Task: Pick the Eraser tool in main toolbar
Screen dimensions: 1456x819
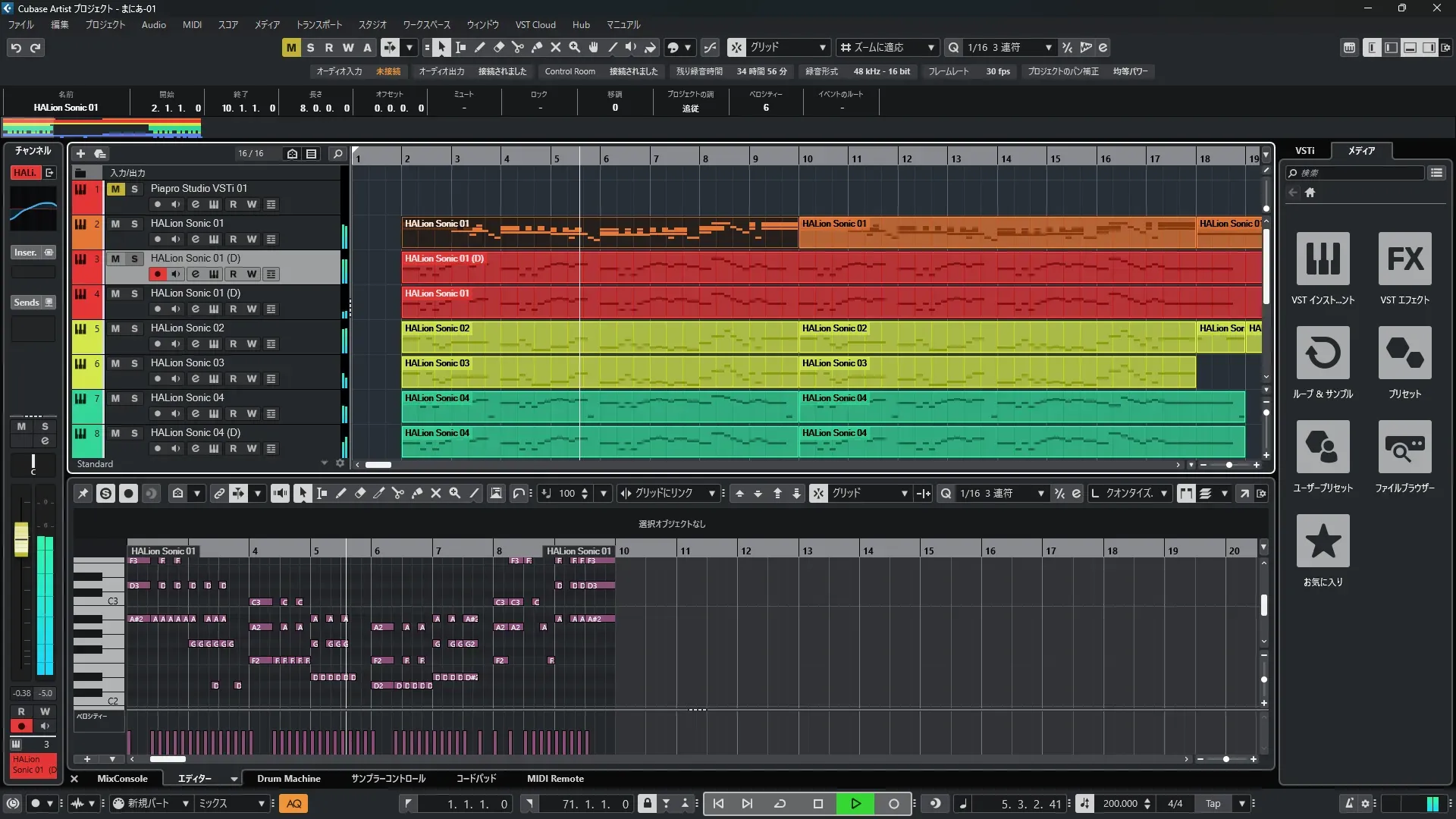Action: (x=498, y=48)
